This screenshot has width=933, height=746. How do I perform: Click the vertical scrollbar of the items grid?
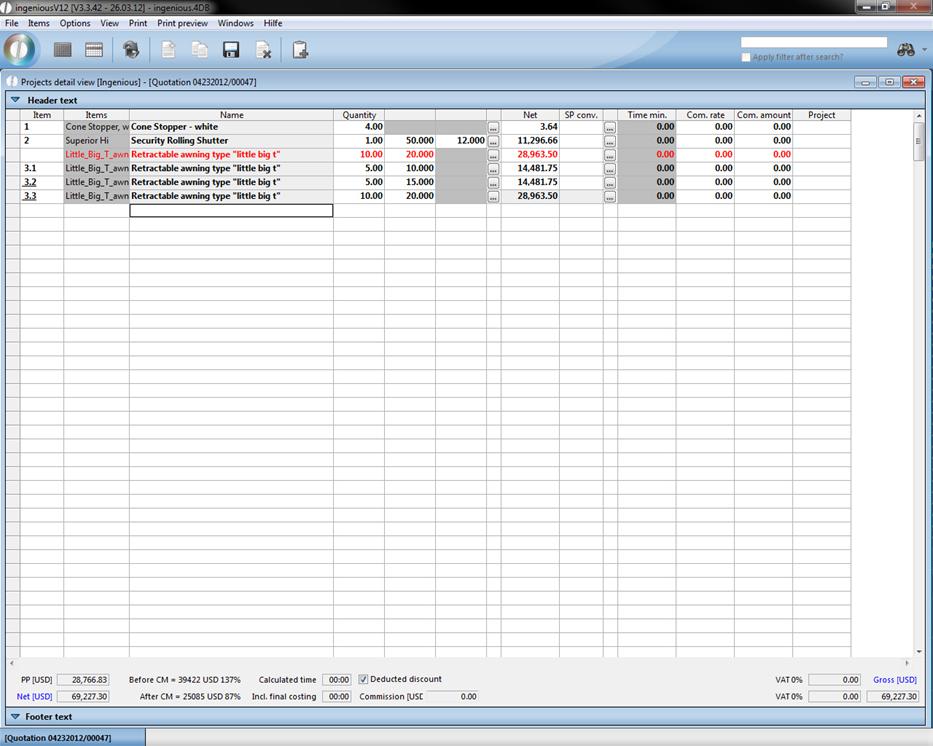click(x=919, y=400)
